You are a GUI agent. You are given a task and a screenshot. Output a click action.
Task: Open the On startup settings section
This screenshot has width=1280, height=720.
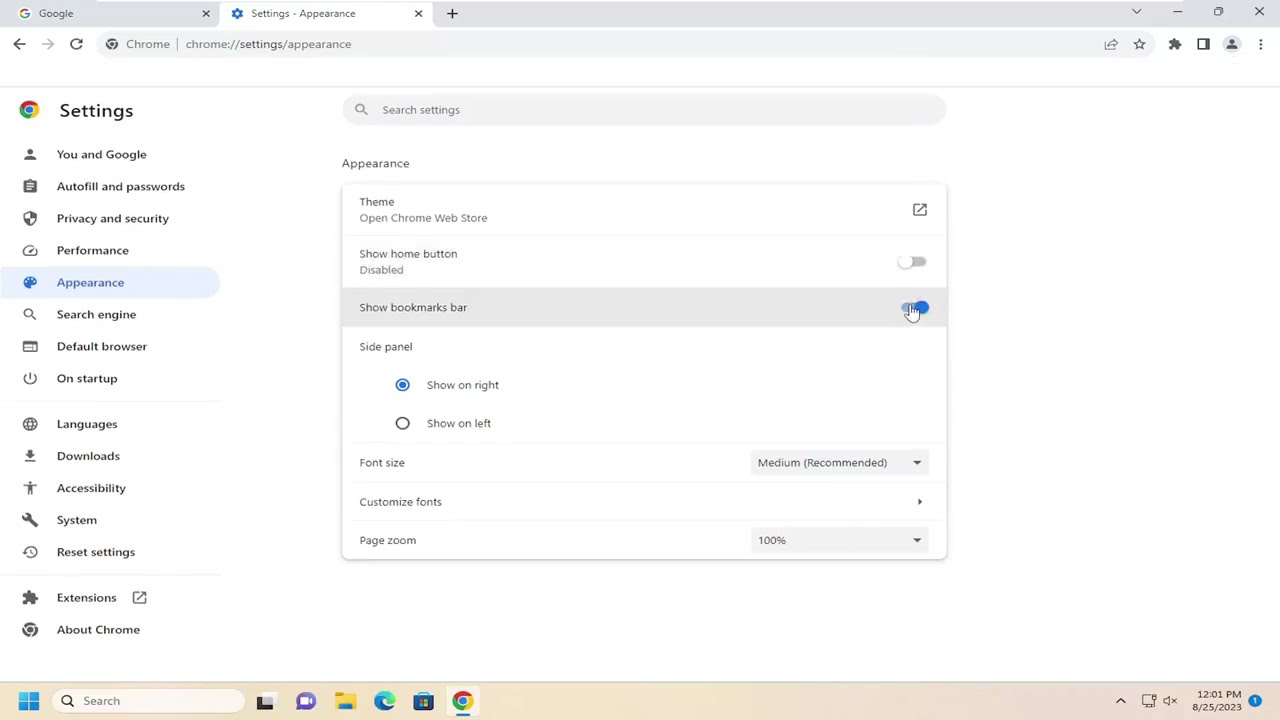click(x=87, y=378)
